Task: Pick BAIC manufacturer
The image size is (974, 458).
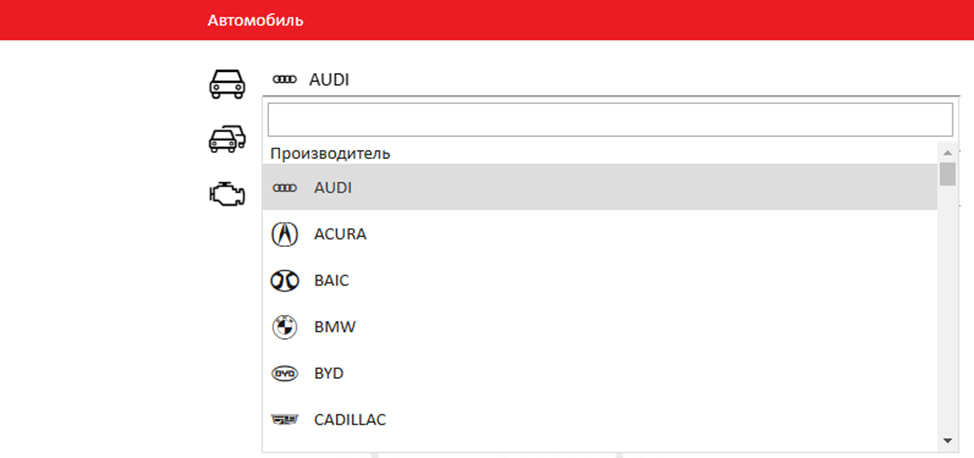Action: 599,281
